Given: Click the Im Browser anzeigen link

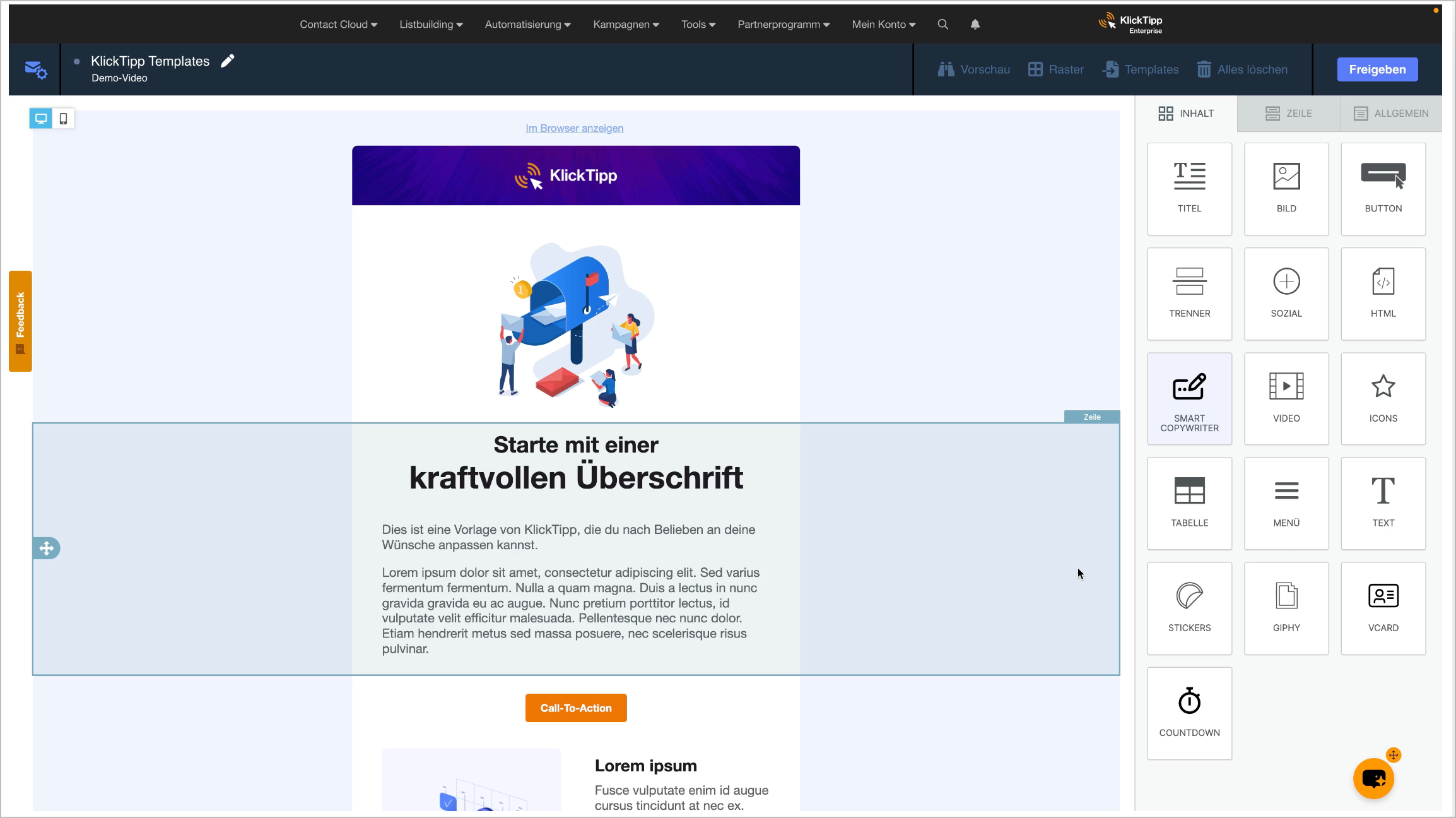Looking at the screenshot, I should pyautogui.click(x=574, y=128).
